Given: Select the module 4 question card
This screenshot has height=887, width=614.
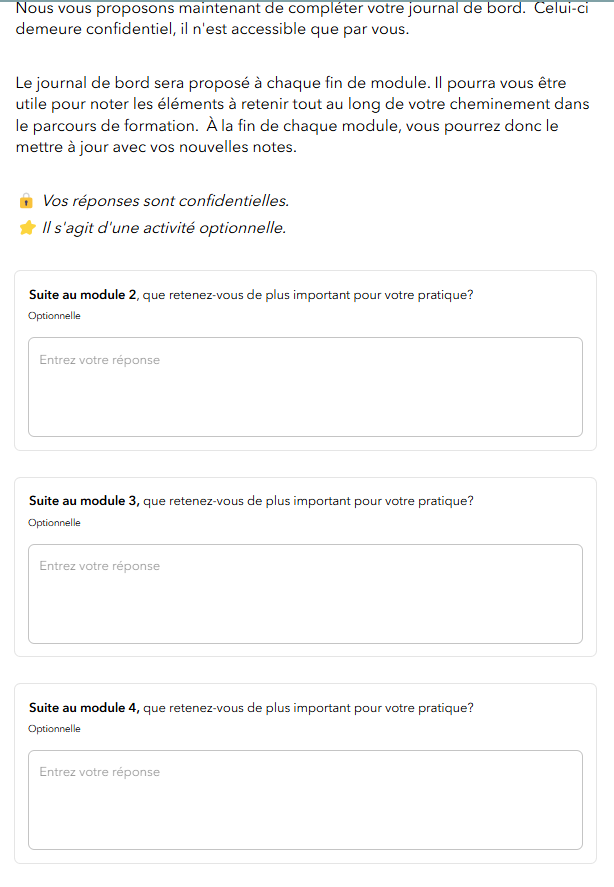Looking at the screenshot, I should coord(305,771).
